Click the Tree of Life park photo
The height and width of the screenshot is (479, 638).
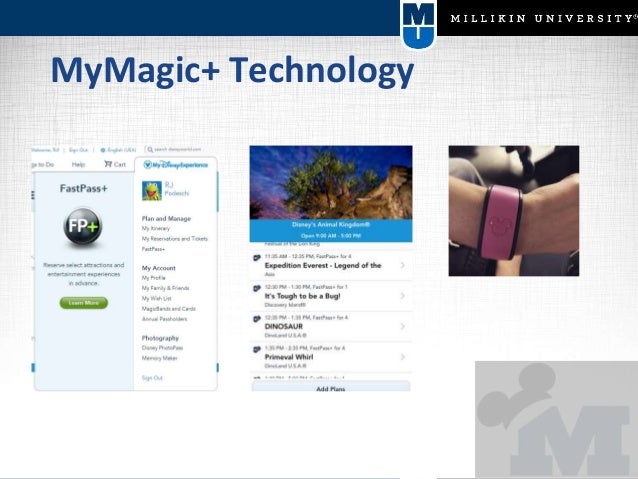[x=331, y=182]
